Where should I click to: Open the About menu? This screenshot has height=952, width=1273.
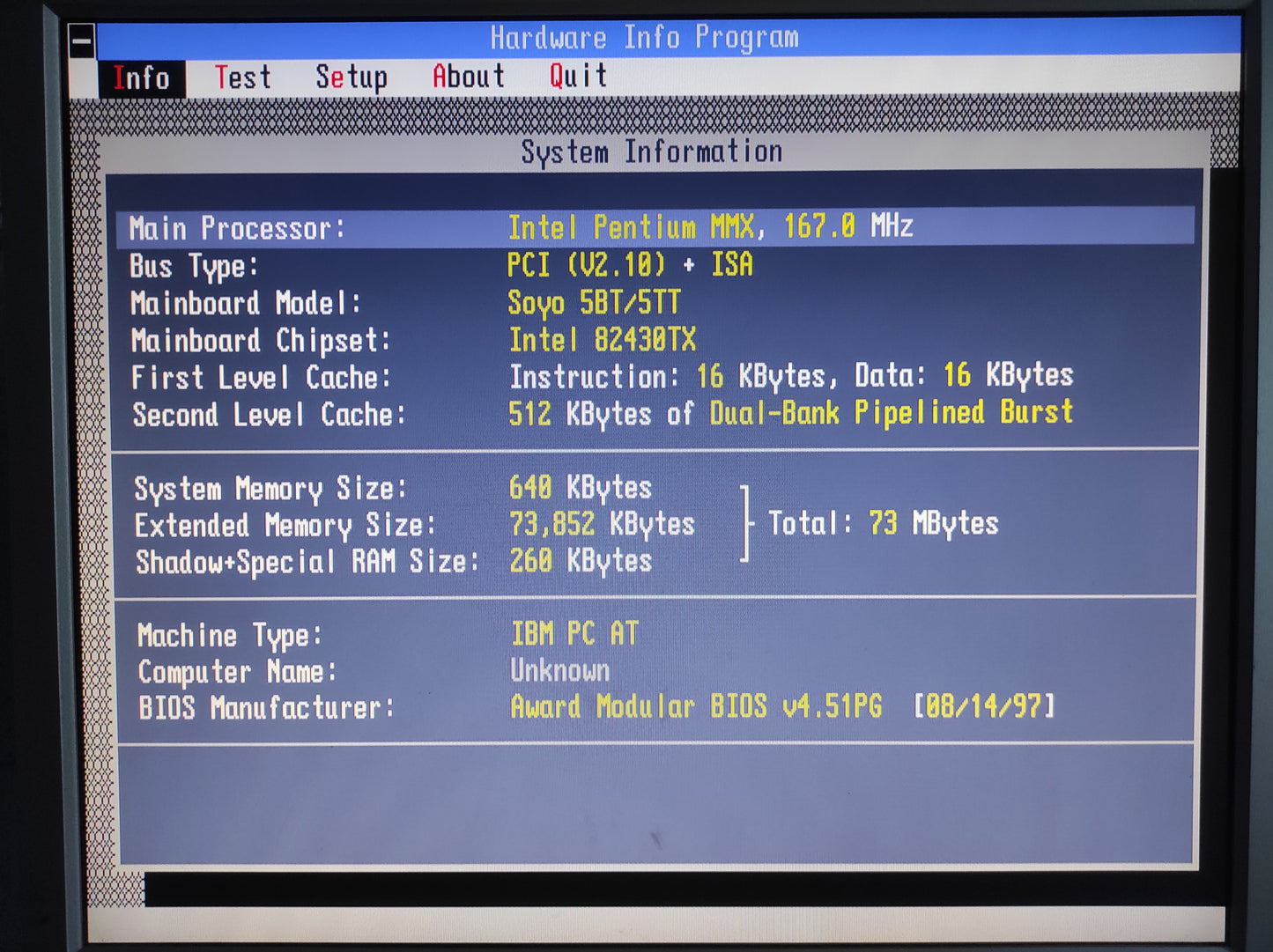click(x=468, y=77)
